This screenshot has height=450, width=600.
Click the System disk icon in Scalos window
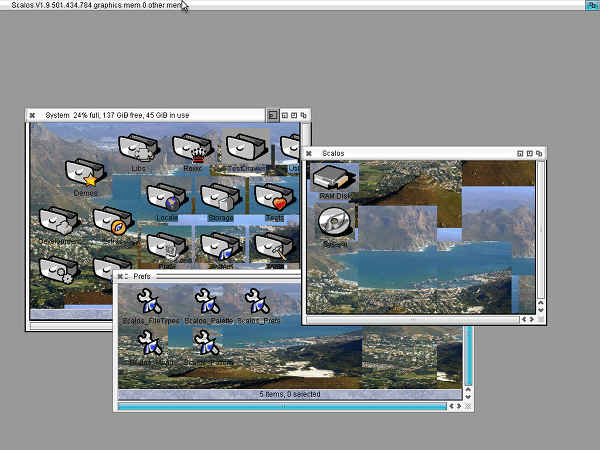[332, 223]
